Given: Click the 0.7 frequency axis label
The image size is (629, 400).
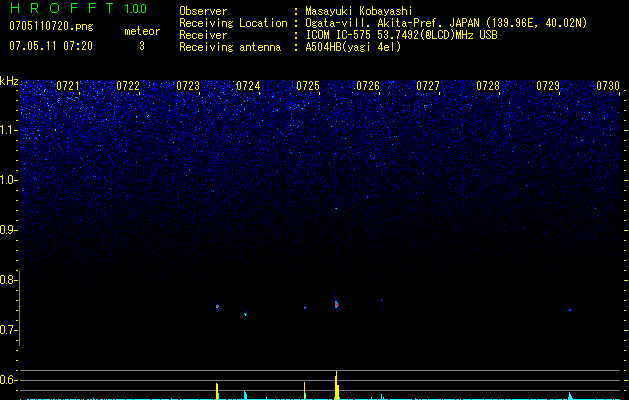Looking at the screenshot, I should tap(7, 330).
